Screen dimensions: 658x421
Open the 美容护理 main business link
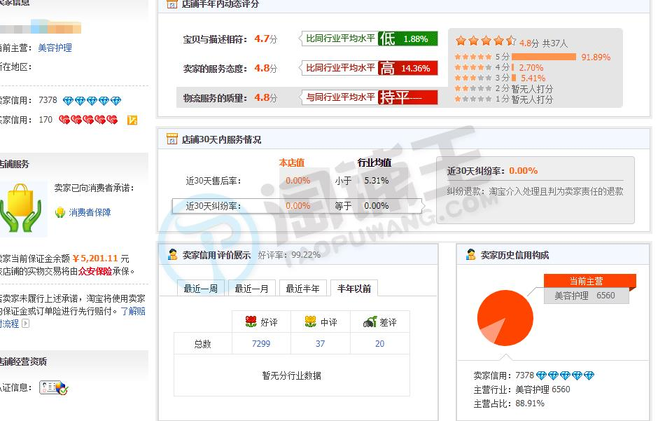(54, 47)
